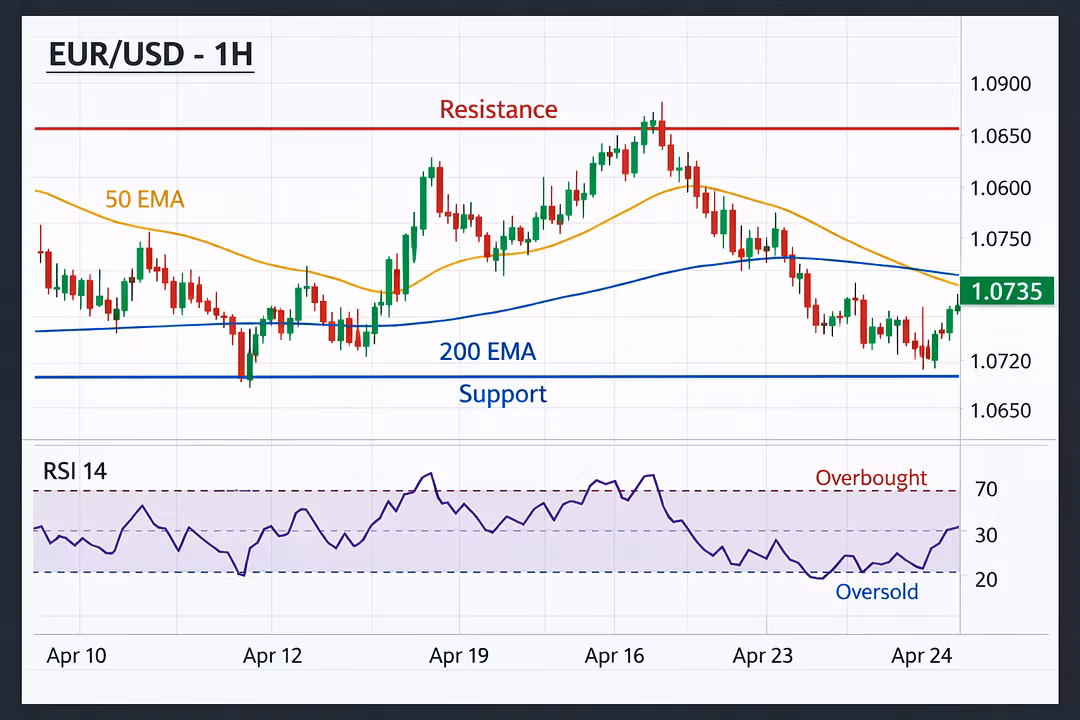
Task: Select the blue 200 EMA label
Action: tap(487, 352)
